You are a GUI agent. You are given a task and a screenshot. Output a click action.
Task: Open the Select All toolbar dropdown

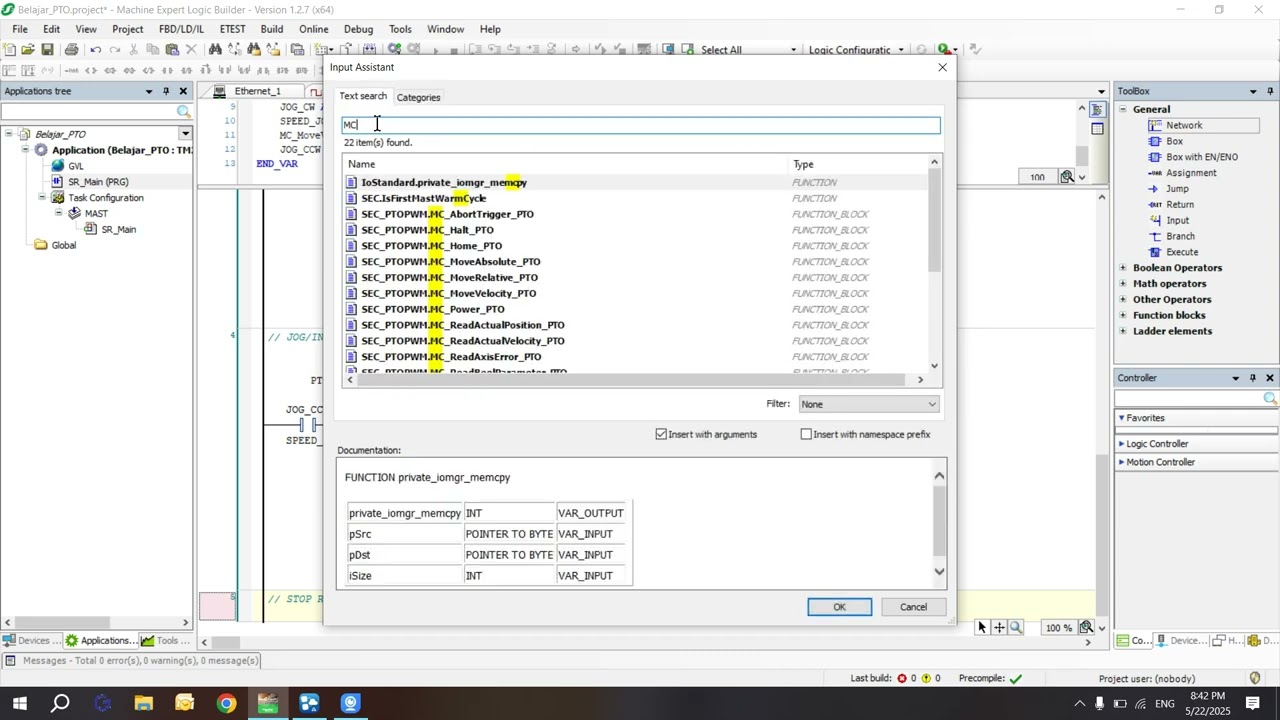(x=794, y=50)
